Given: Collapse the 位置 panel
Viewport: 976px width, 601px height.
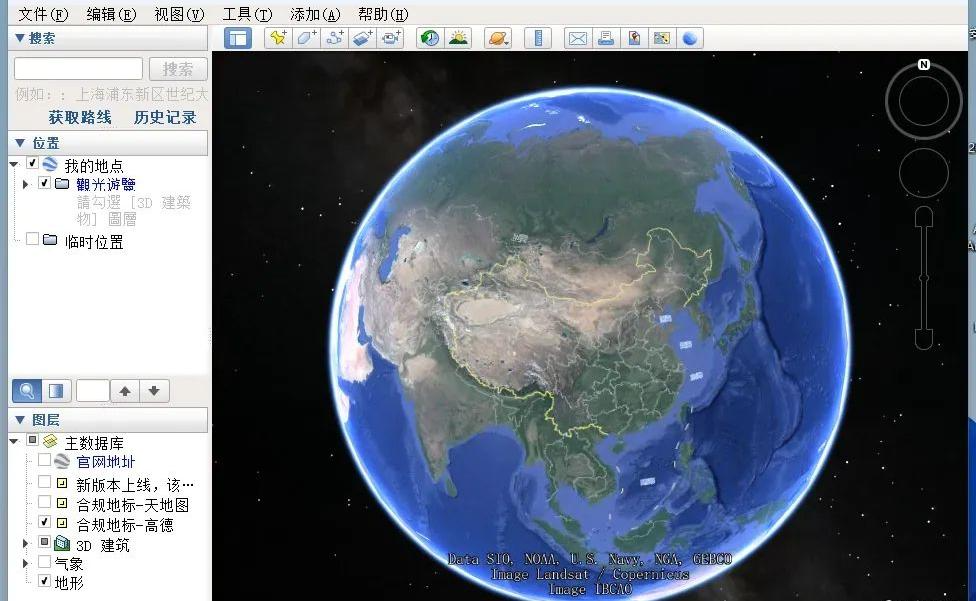Looking at the screenshot, I should (x=20, y=142).
